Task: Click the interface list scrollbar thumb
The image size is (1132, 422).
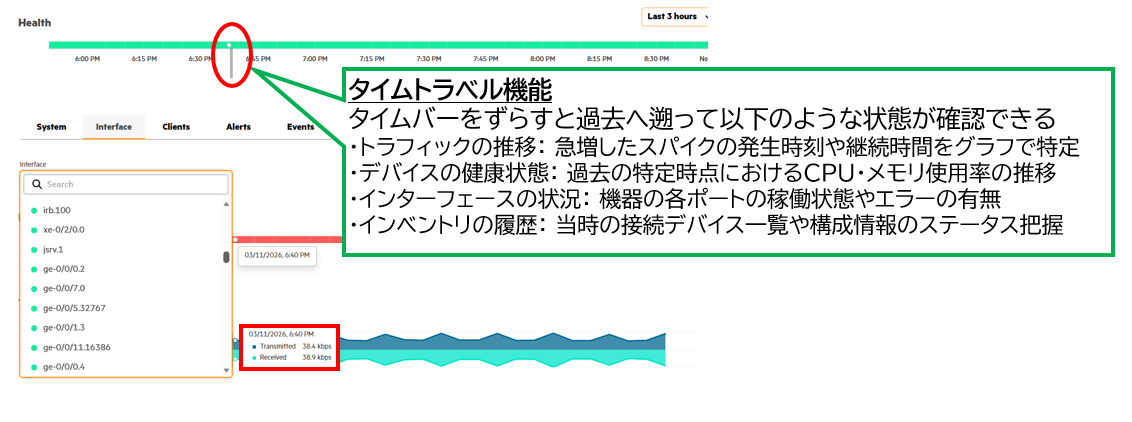Action: (x=225, y=257)
